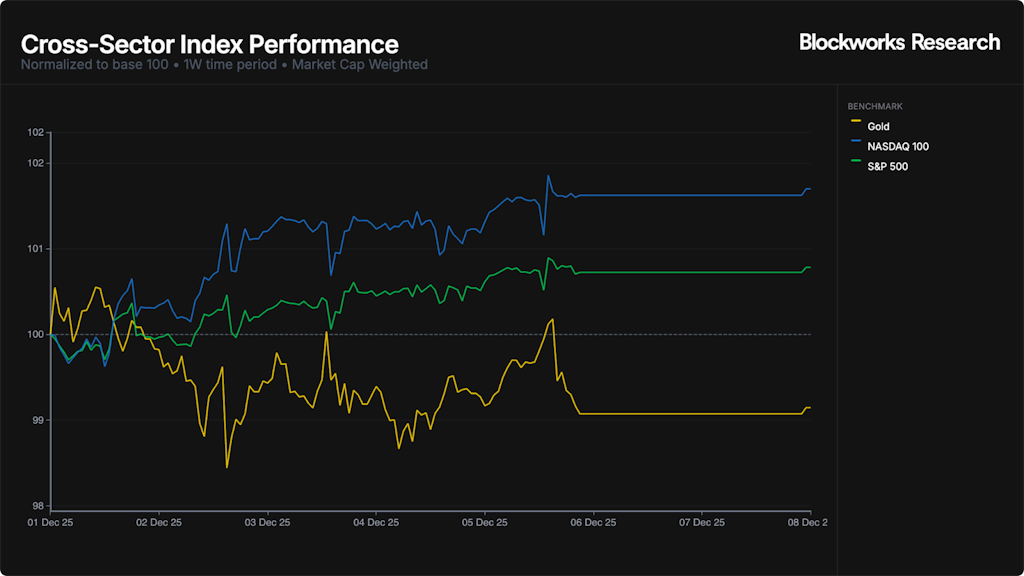Click the 100 value on the y-axis

35,334
